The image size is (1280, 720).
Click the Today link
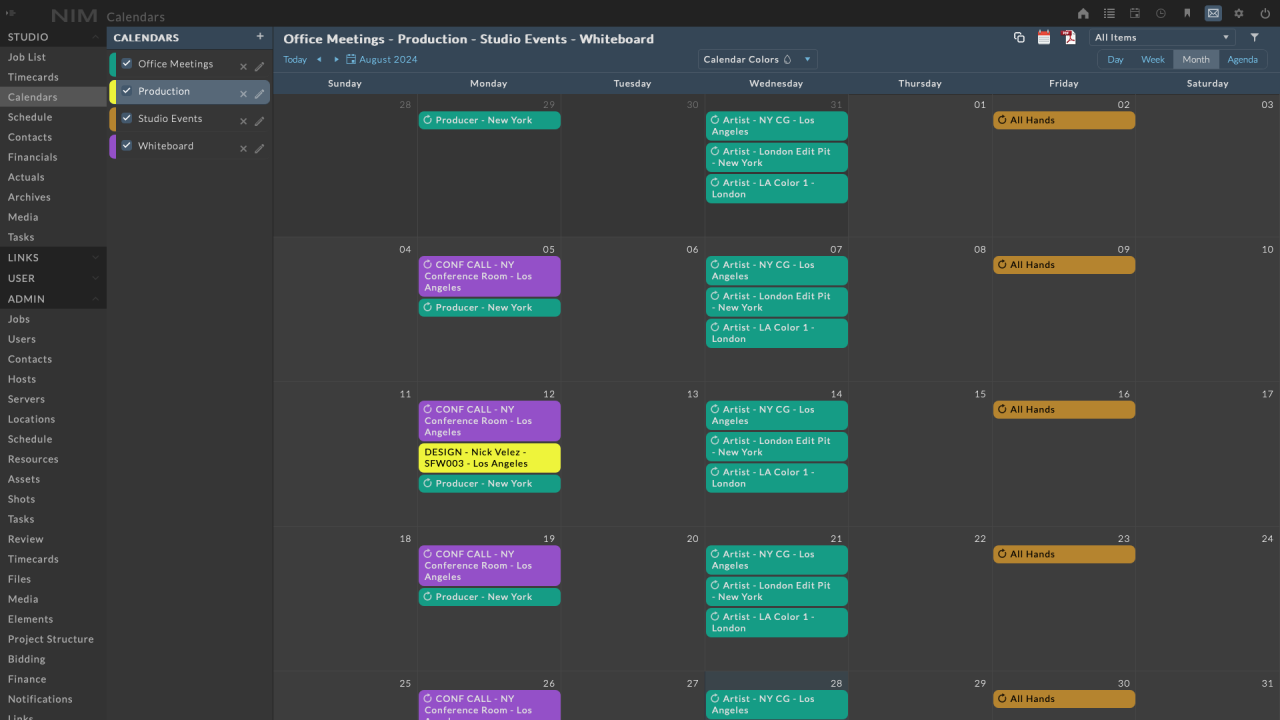coord(295,60)
